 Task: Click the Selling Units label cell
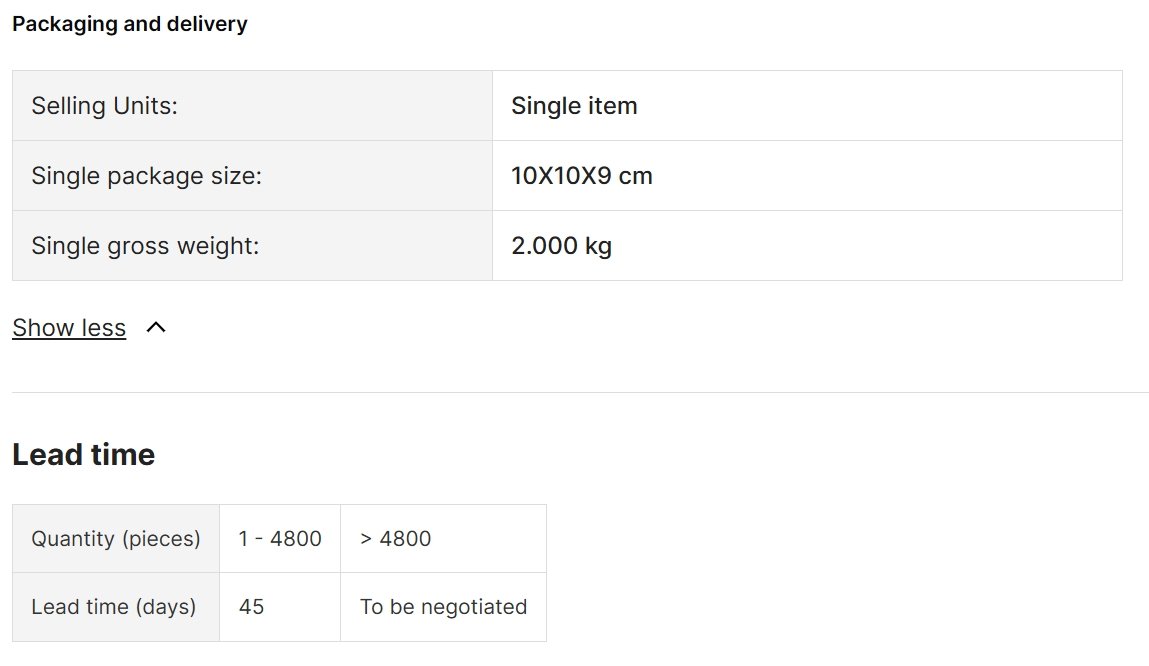point(252,106)
